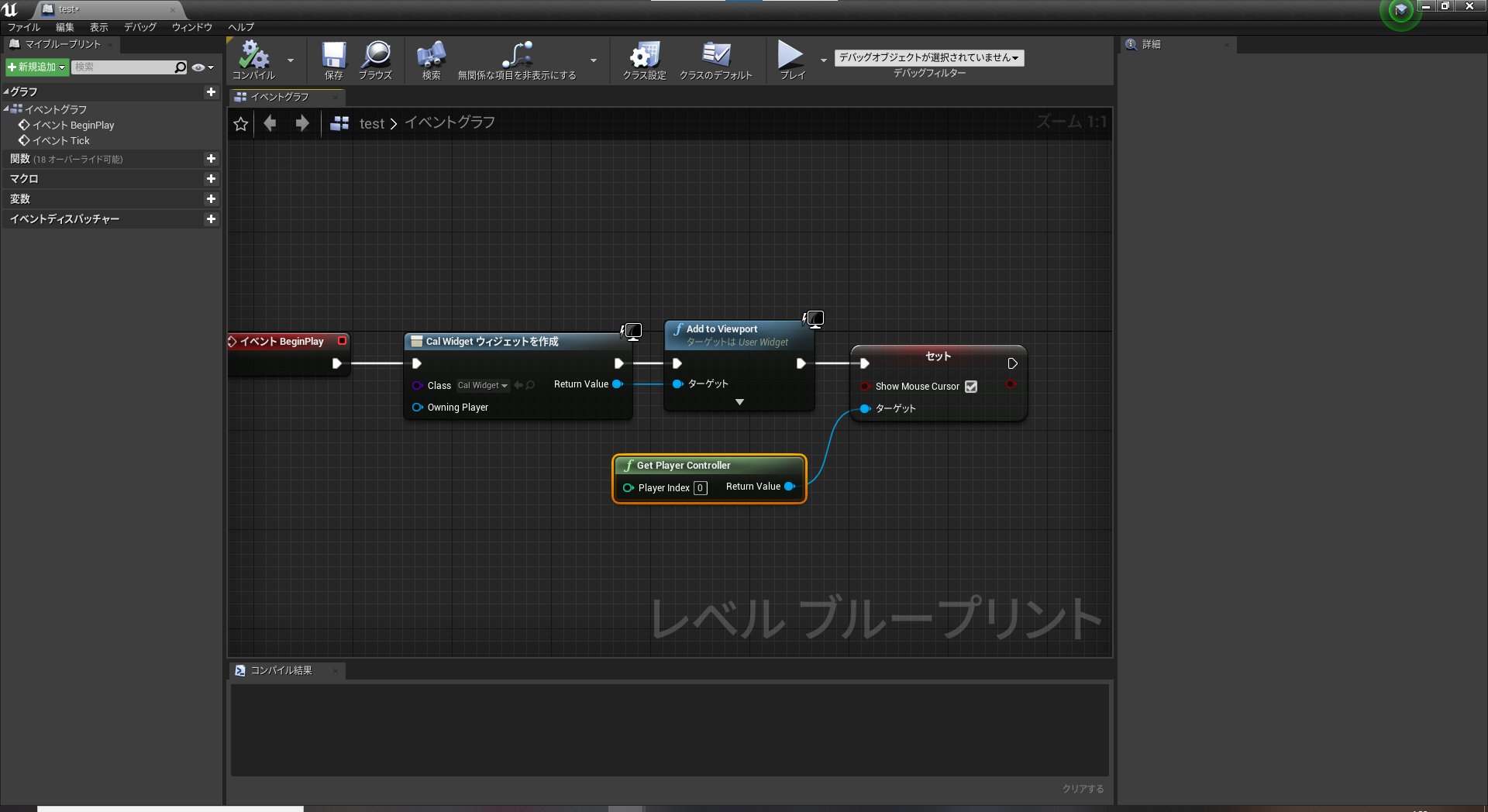Open Class Defaults (クラスのデフォルト) icon
Screen dimensions: 1488x812
coord(716,54)
